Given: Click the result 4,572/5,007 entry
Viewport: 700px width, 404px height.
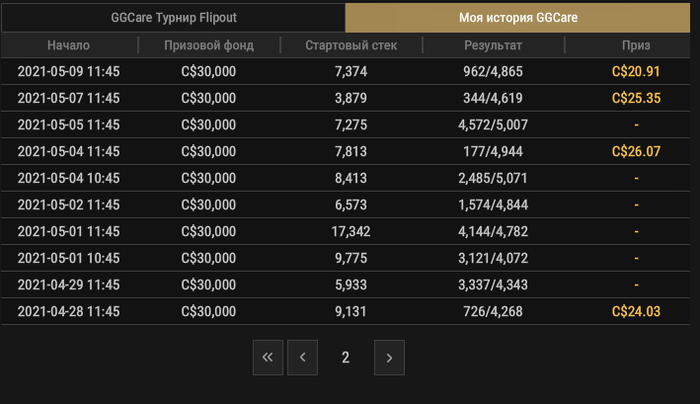Looking at the screenshot, I should coord(493,125).
